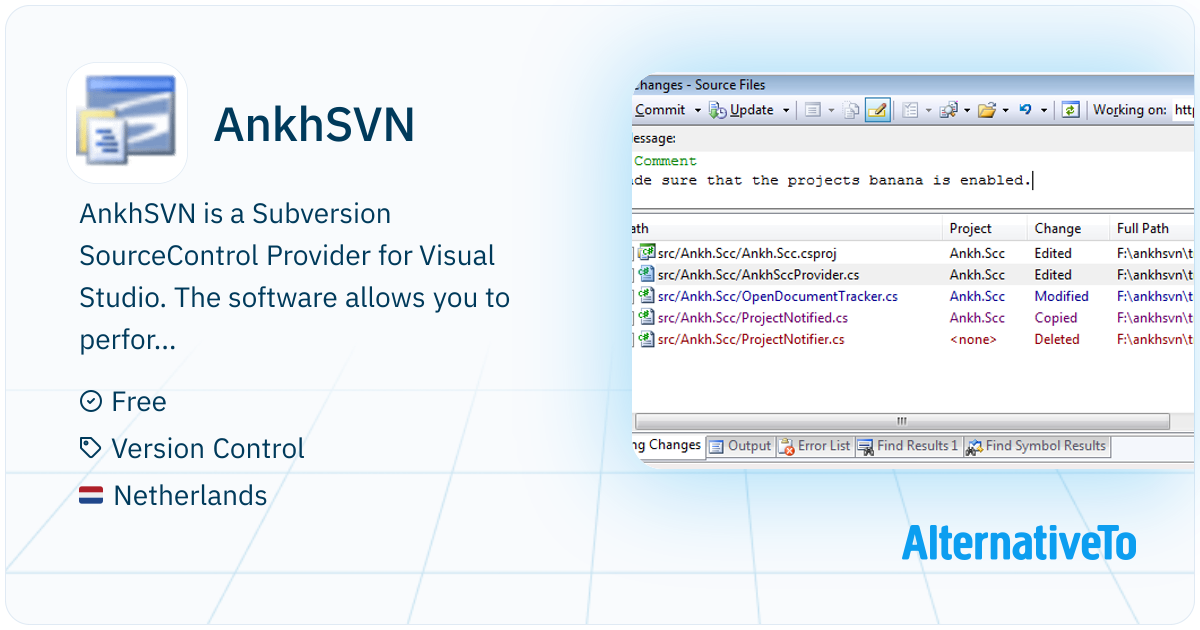This screenshot has width=1200, height=630.
Task: Click the <none> project cell
Action: click(973, 339)
